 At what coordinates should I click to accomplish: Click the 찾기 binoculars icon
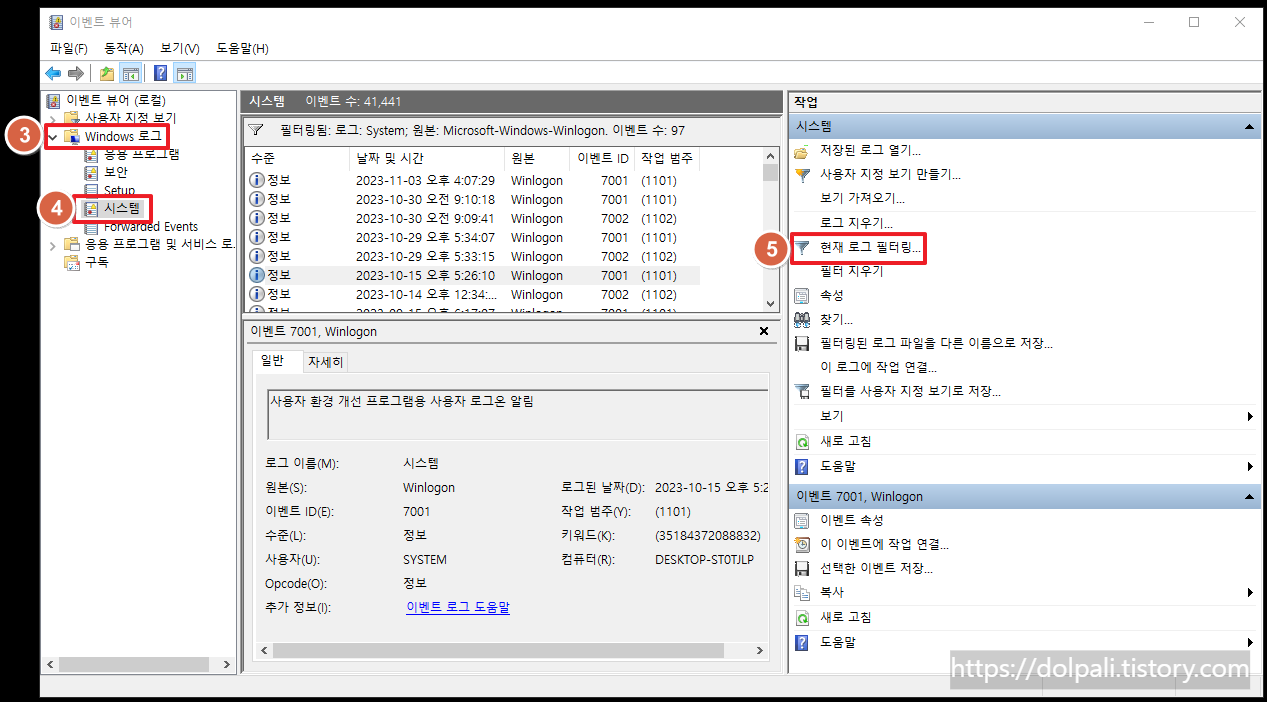(x=800, y=318)
